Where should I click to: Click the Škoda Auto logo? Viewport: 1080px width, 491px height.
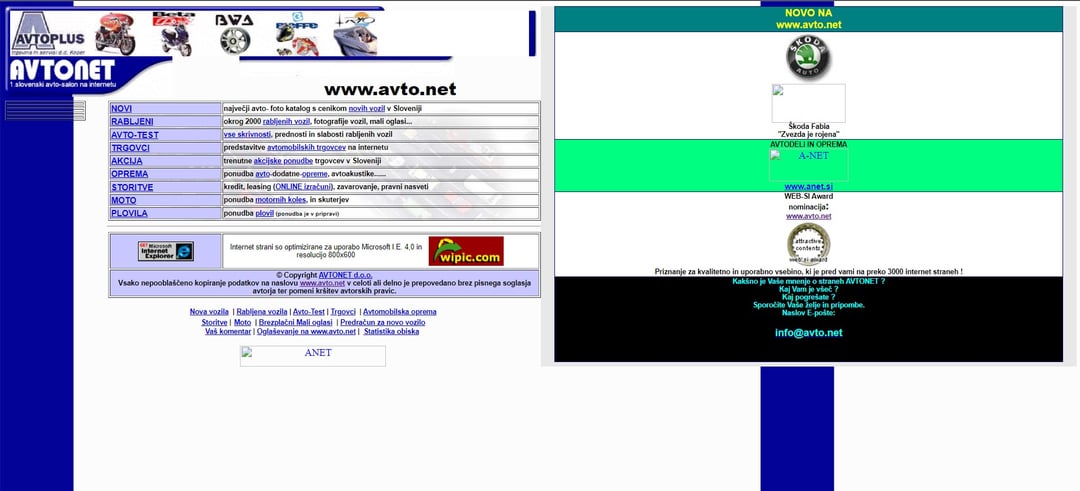tap(809, 57)
